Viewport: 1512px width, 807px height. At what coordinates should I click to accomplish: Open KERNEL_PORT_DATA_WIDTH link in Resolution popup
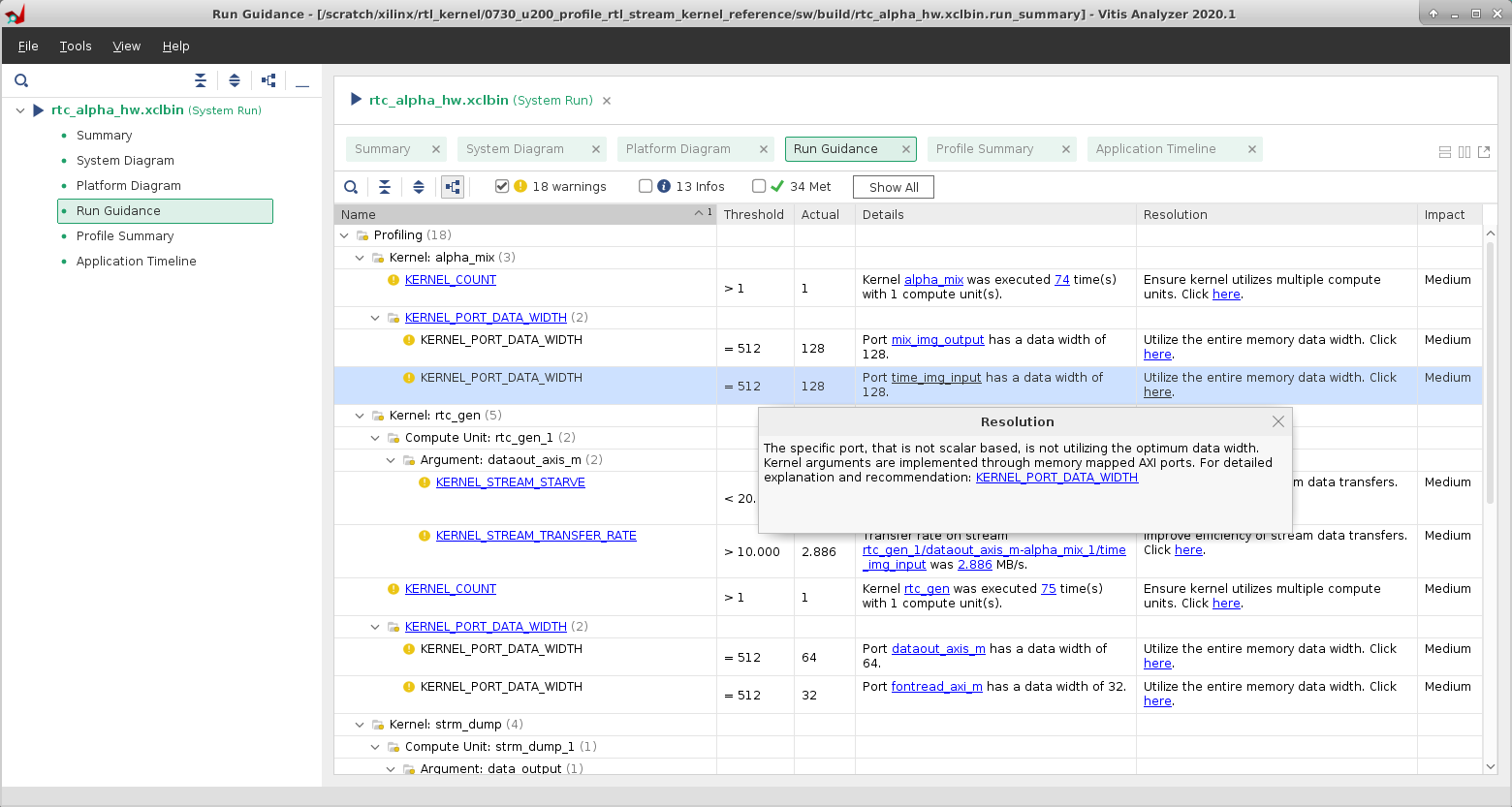1056,478
